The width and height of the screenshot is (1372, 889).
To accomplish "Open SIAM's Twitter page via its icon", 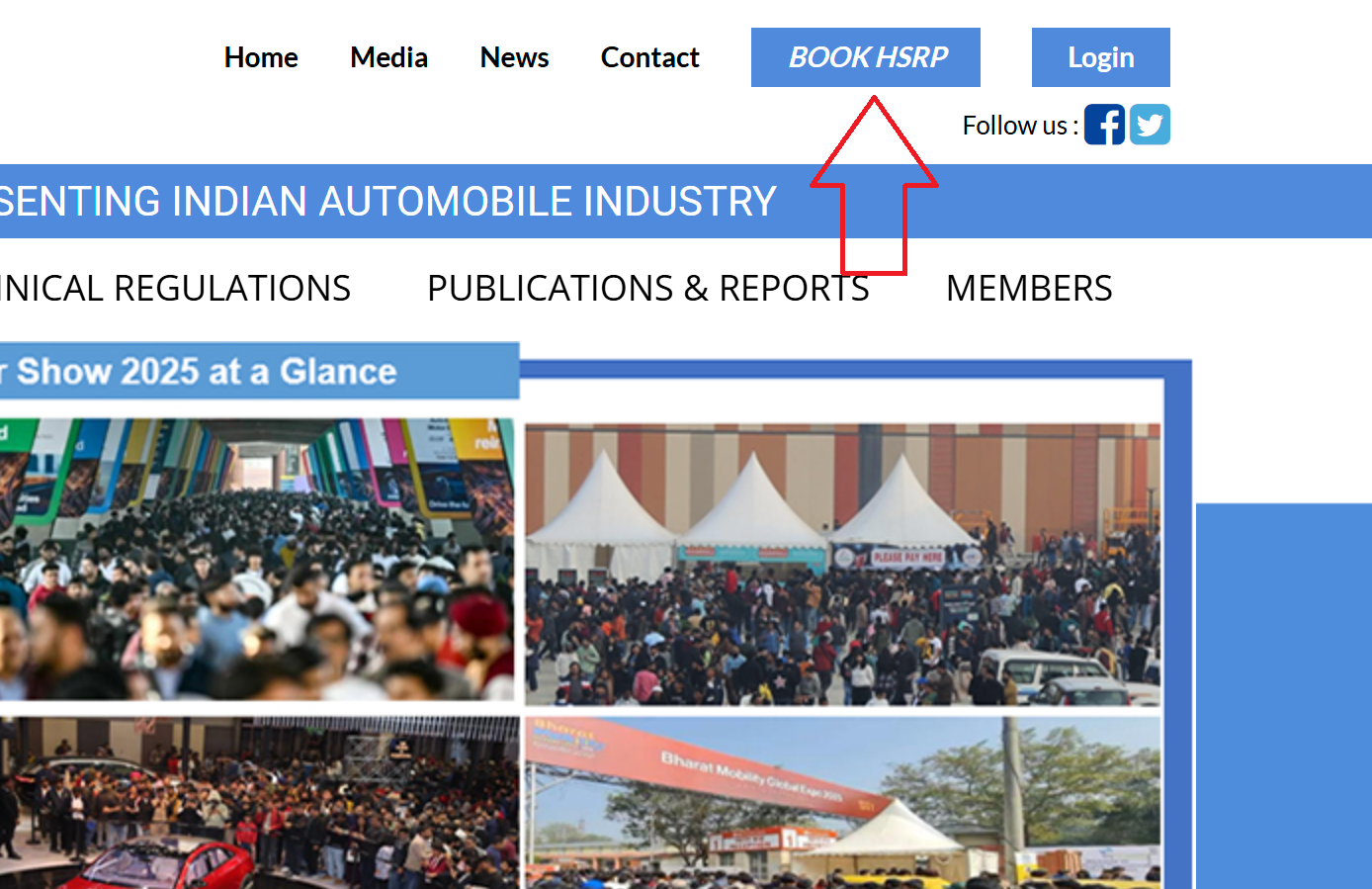I will point(1150,124).
